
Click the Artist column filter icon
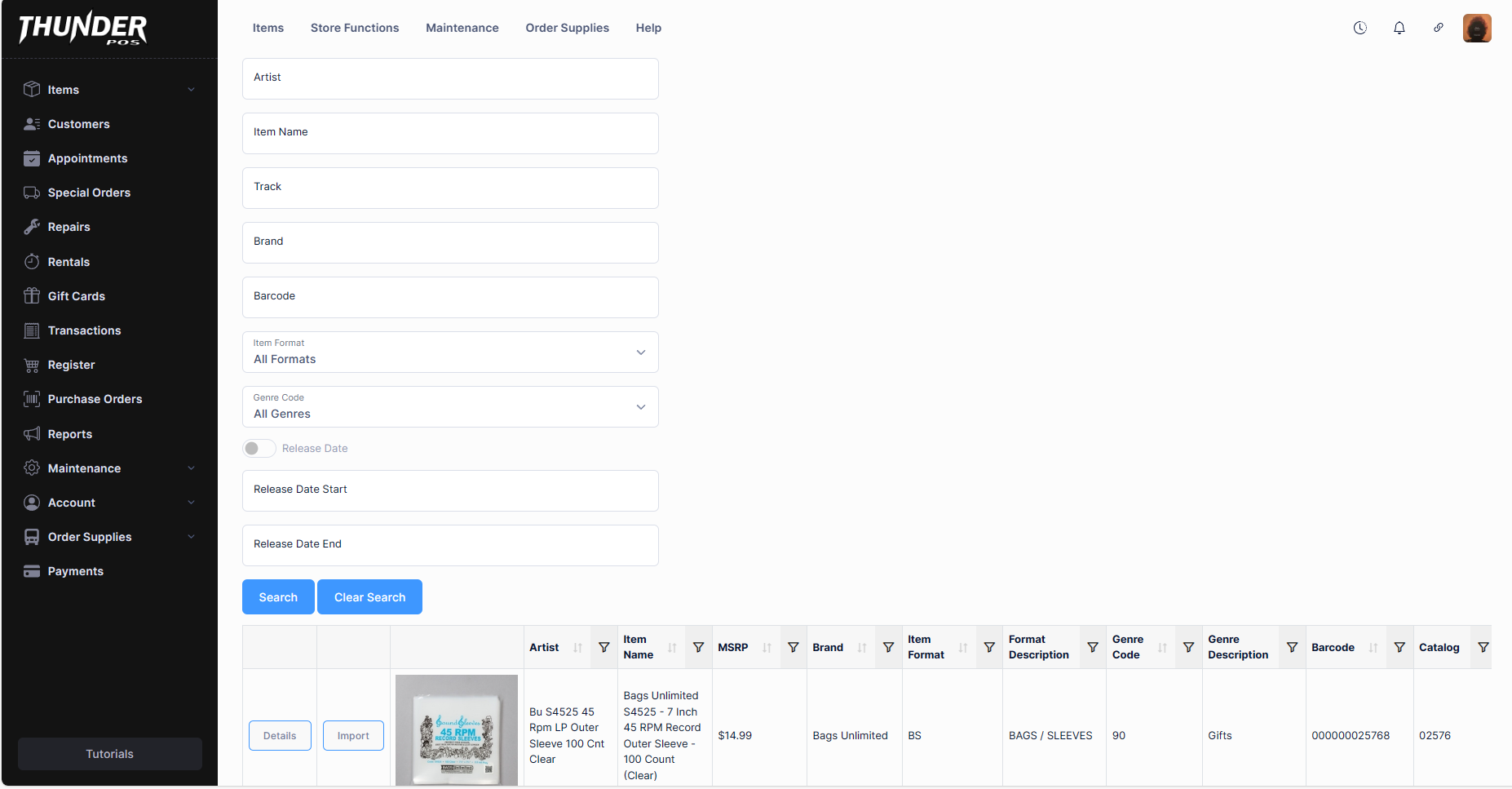coord(603,647)
